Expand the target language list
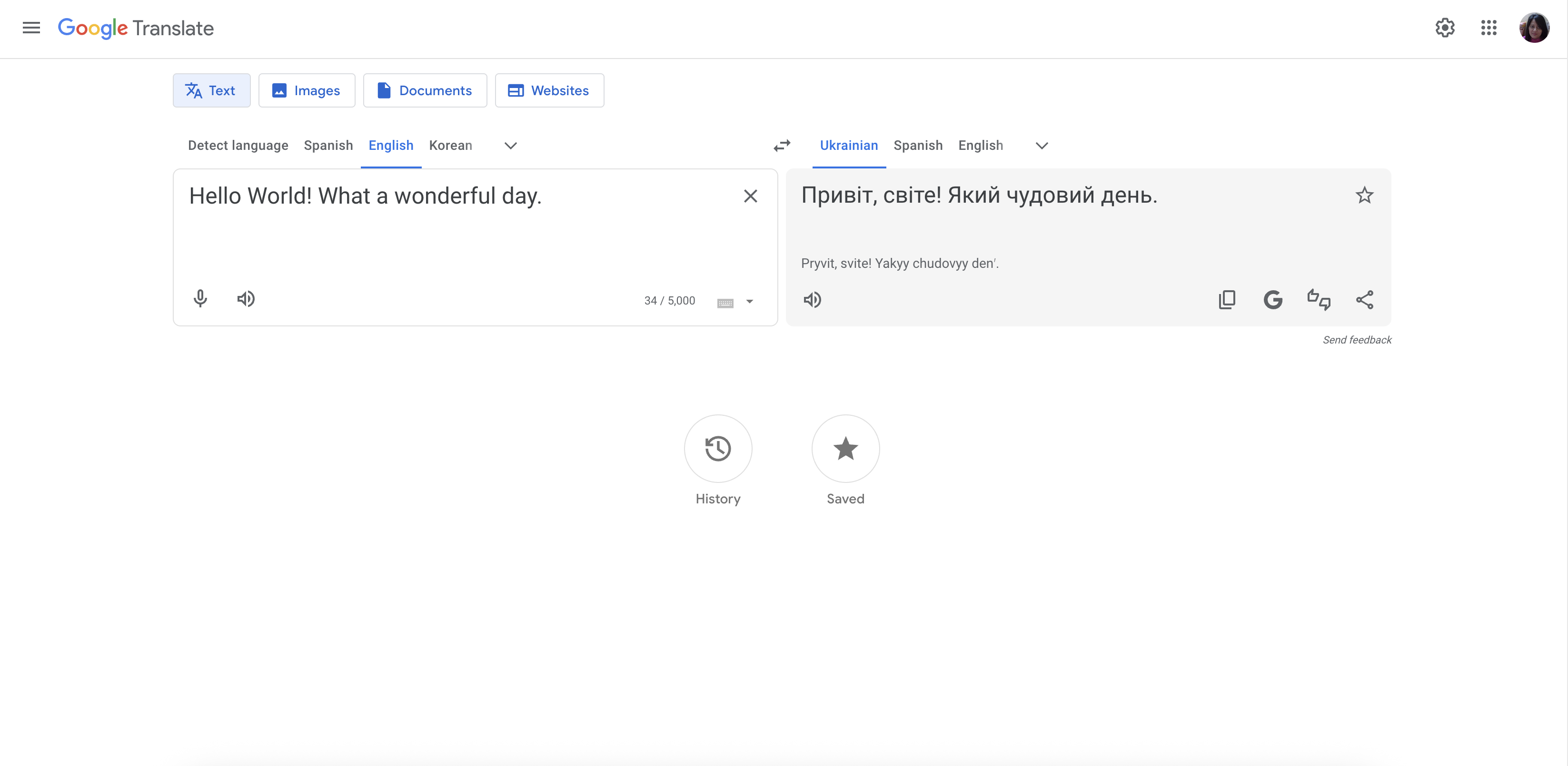This screenshot has height=766, width=1568. (1041, 146)
